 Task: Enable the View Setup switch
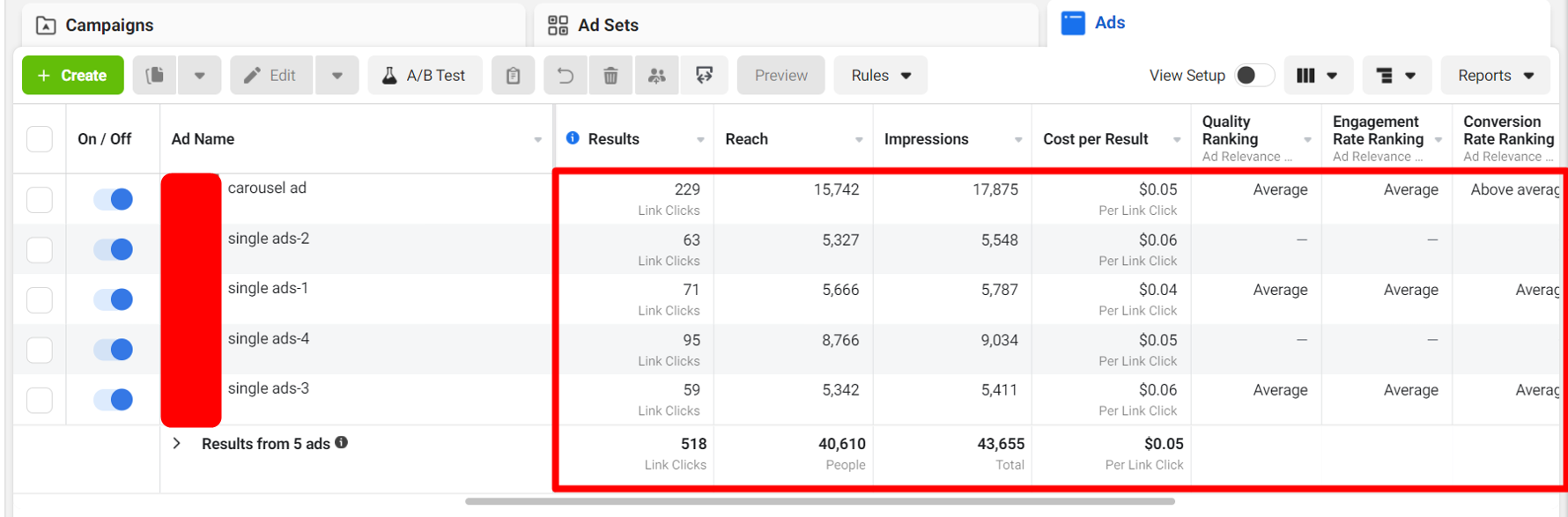(1254, 76)
